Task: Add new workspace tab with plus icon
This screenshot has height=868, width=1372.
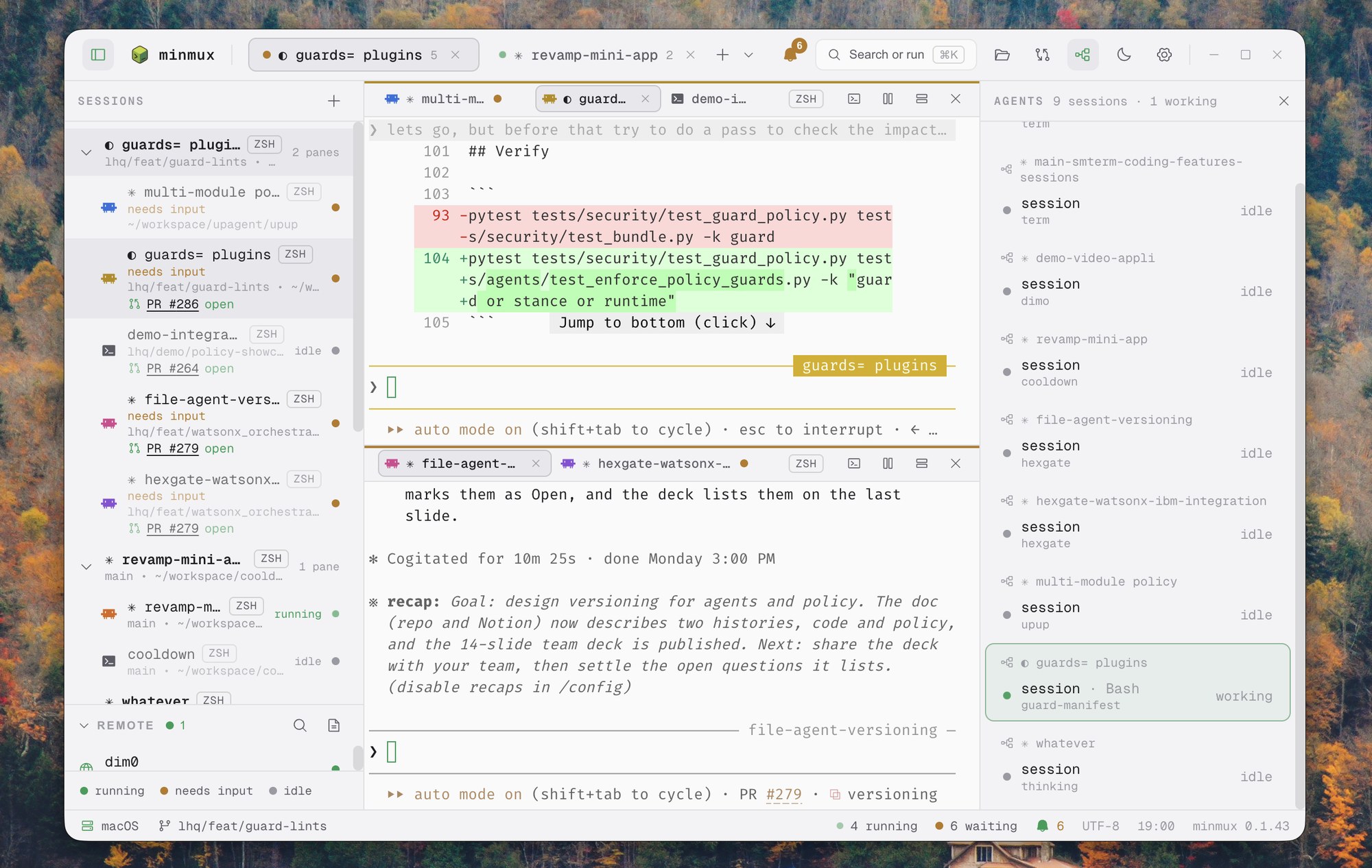Action: (722, 55)
